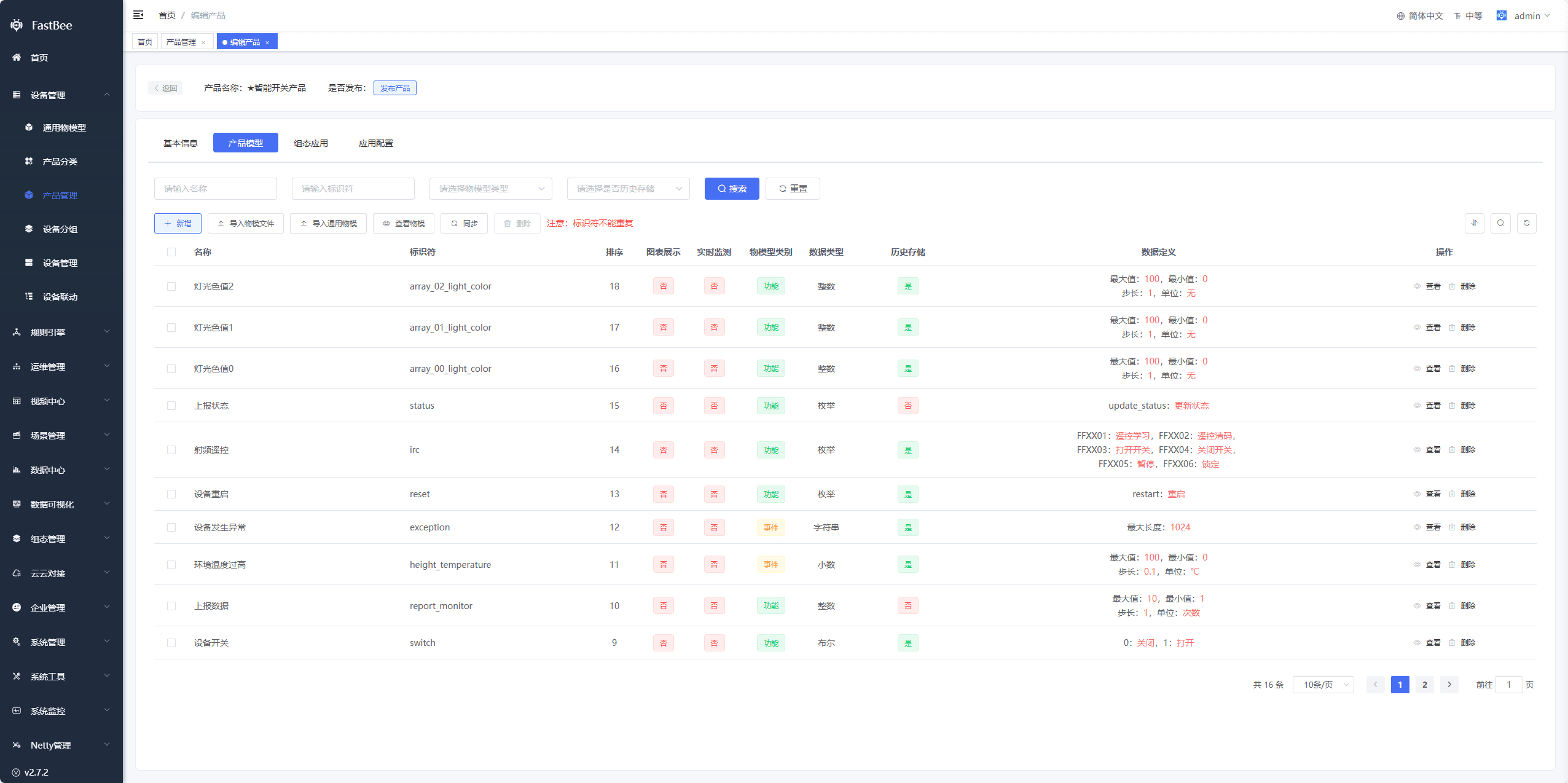Screen dimensions: 1568x783
Task: Check the 灯光色值2 row checkbox
Action: pos(171,286)
